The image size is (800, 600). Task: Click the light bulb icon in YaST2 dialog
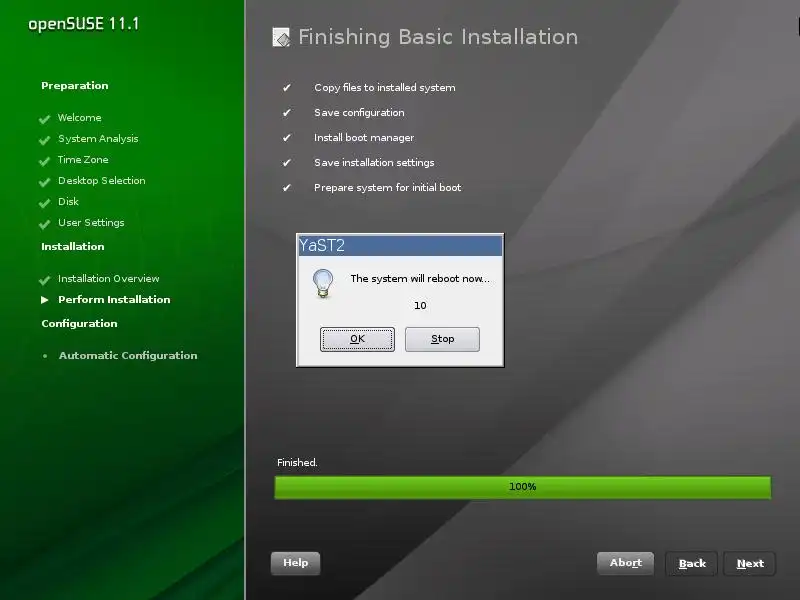pyautogui.click(x=323, y=283)
